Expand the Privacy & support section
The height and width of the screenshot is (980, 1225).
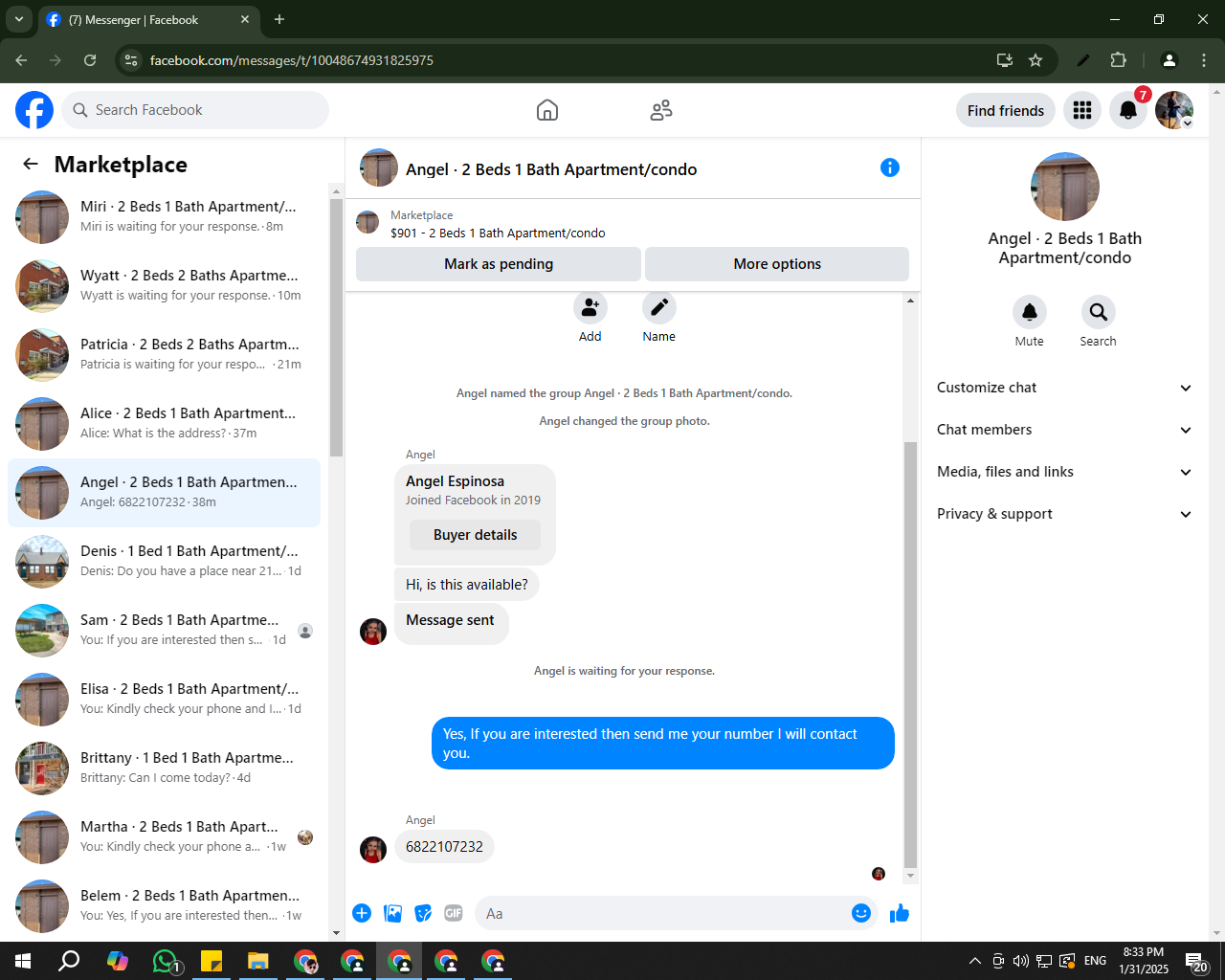pos(1065,514)
